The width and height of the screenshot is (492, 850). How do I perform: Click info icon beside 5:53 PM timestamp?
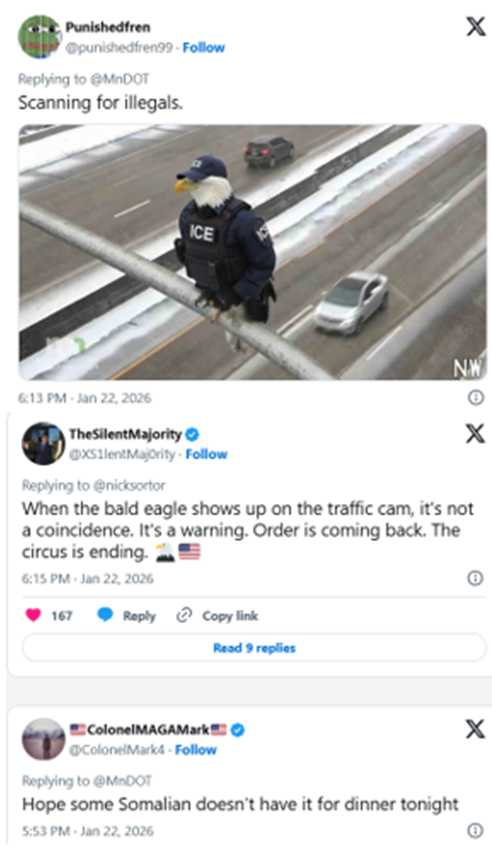pos(475,830)
